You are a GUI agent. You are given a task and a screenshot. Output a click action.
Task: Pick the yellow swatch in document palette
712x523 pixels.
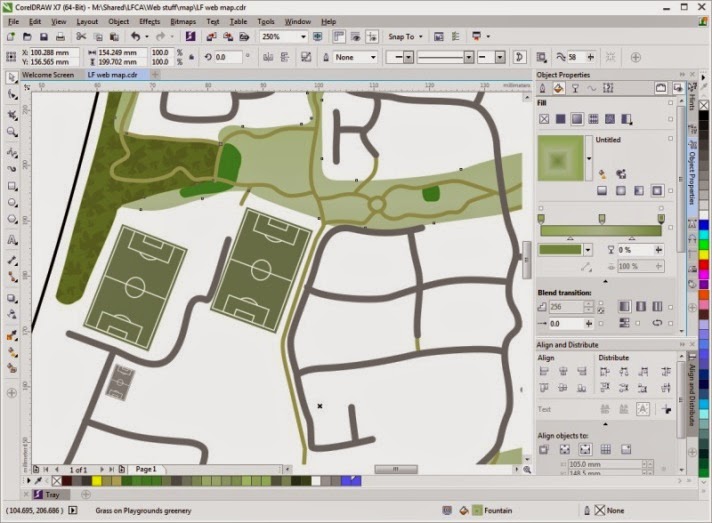(96, 481)
